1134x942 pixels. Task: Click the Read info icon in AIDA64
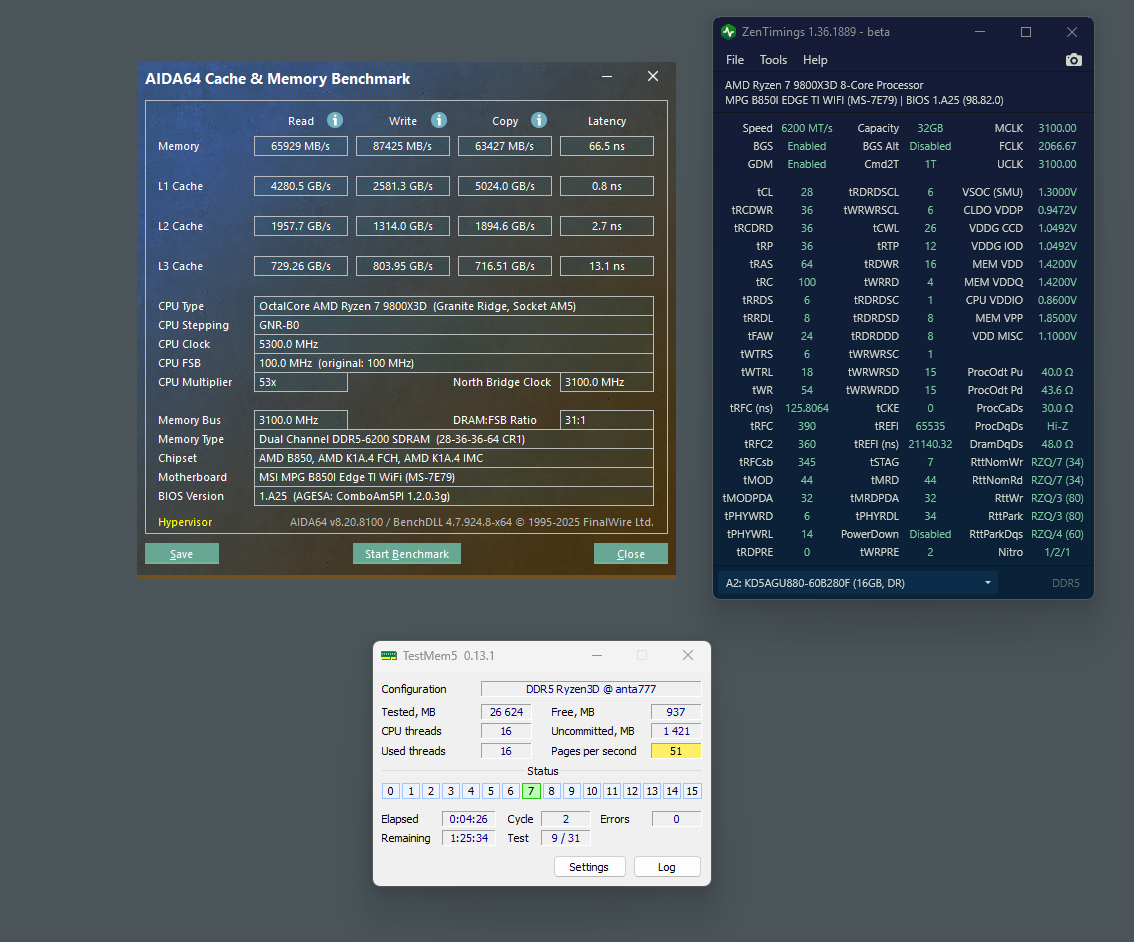[335, 120]
